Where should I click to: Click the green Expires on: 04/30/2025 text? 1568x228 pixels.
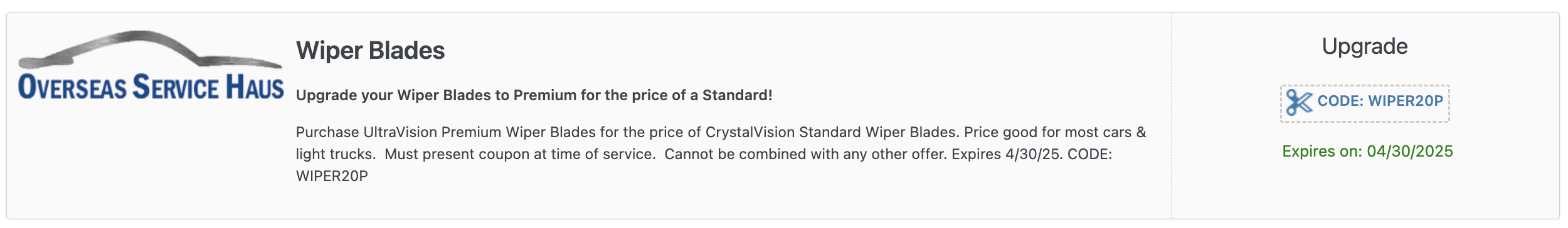click(1367, 152)
